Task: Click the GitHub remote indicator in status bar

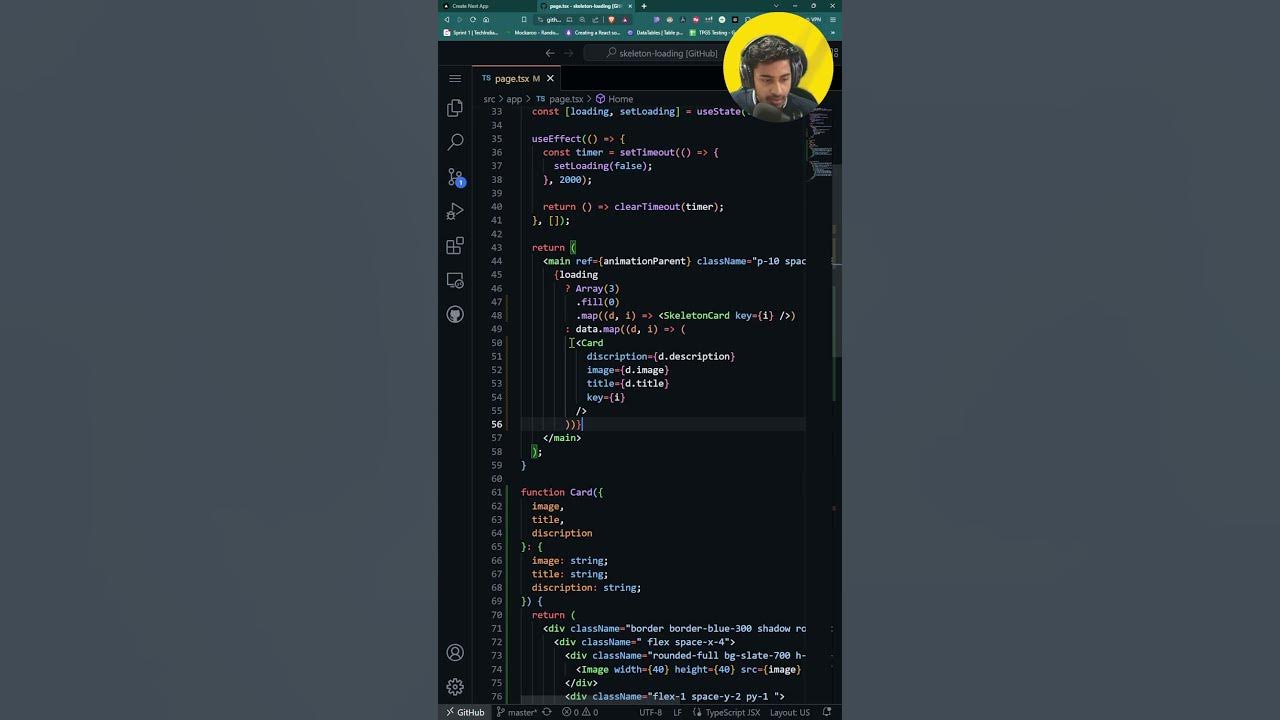Action: click(x=465, y=712)
